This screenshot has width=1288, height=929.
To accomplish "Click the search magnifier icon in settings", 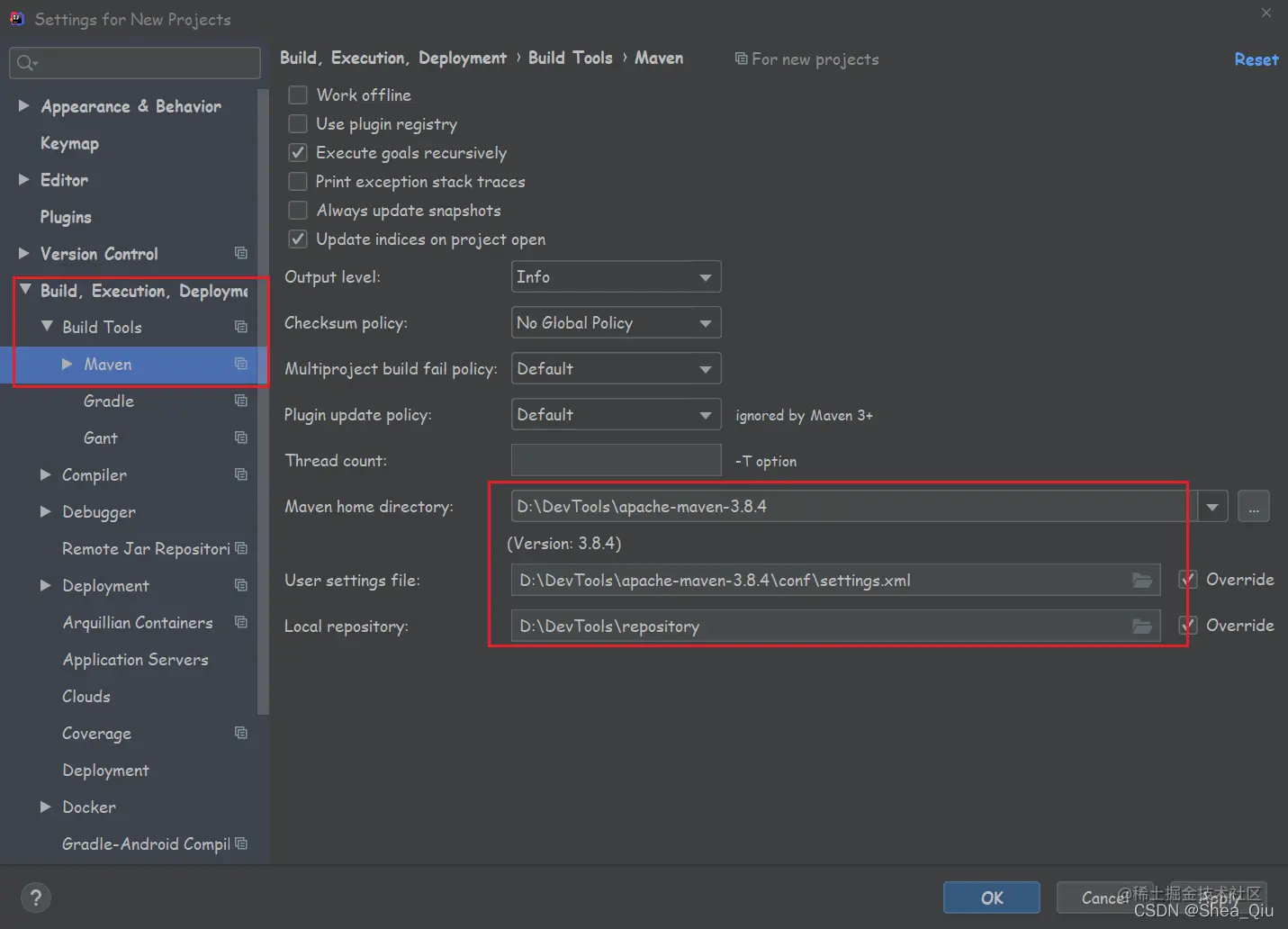I will 26,63.
